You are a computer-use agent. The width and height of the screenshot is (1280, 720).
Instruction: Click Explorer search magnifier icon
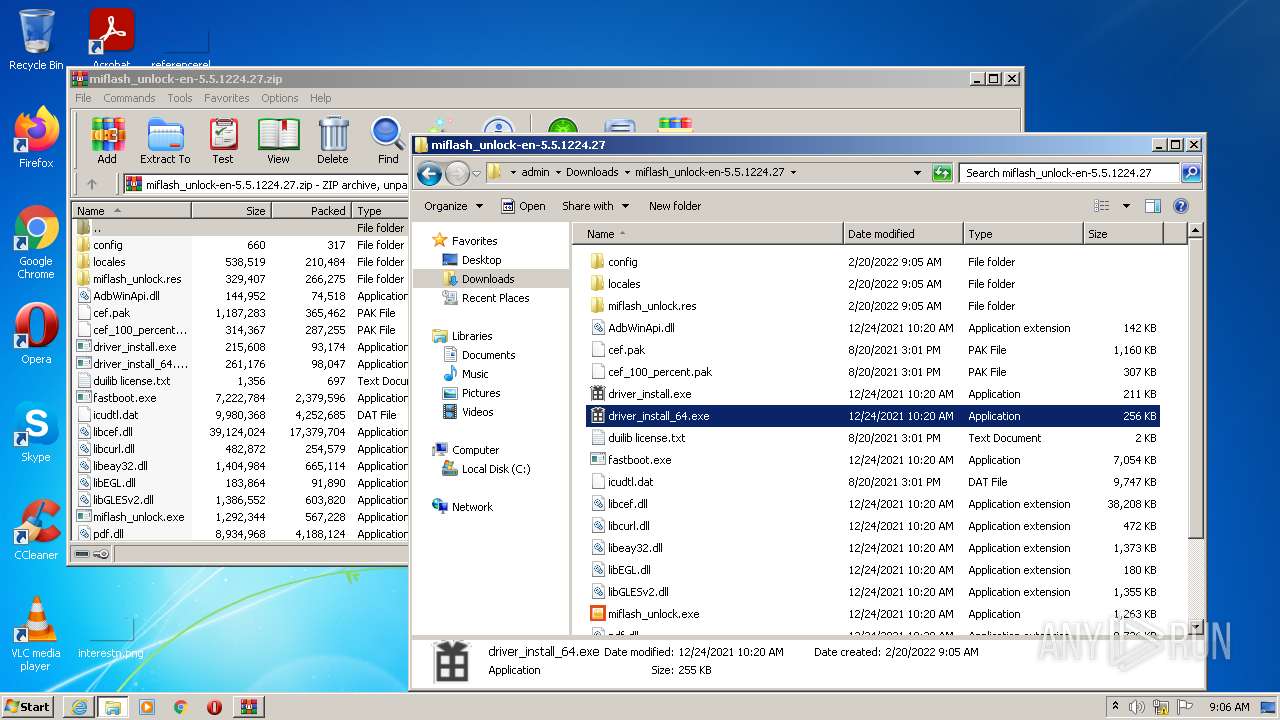click(1190, 173)
